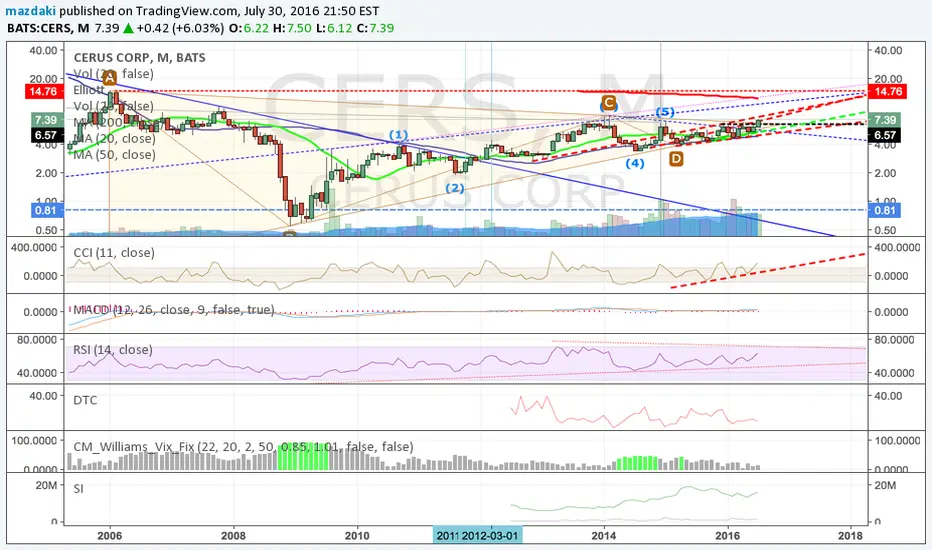The height and width of the screenshot is (550, 932).
Task: Click the BATS:CERS, M symbol text
Action: point(48,28)
